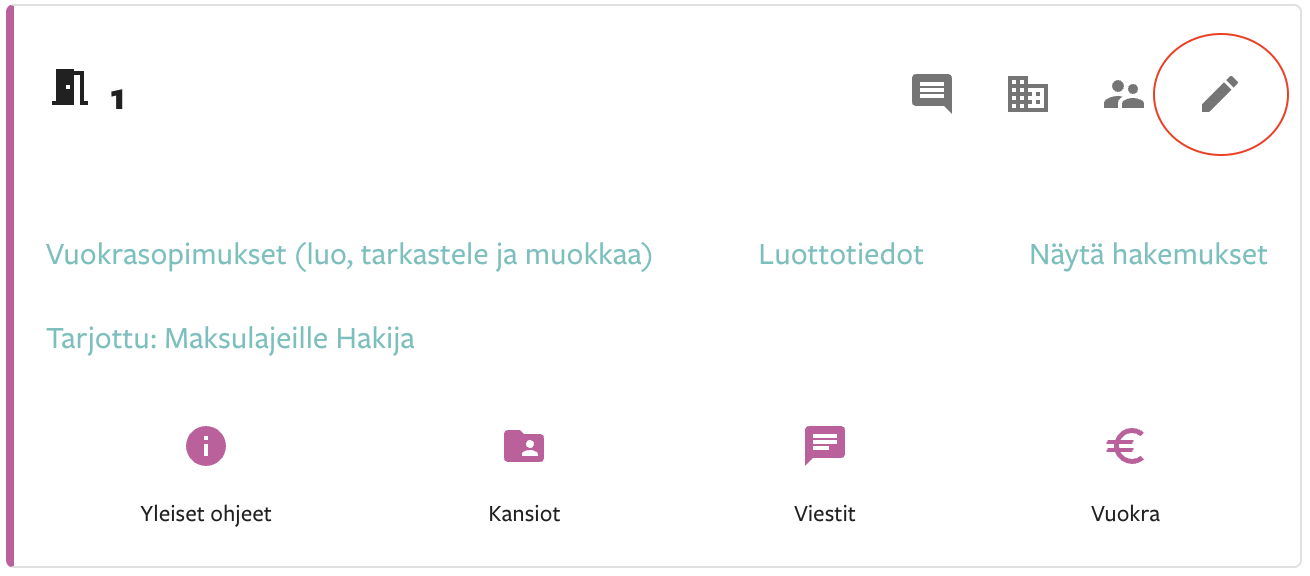Click the Kansiot text label

(x=524, y=515)
